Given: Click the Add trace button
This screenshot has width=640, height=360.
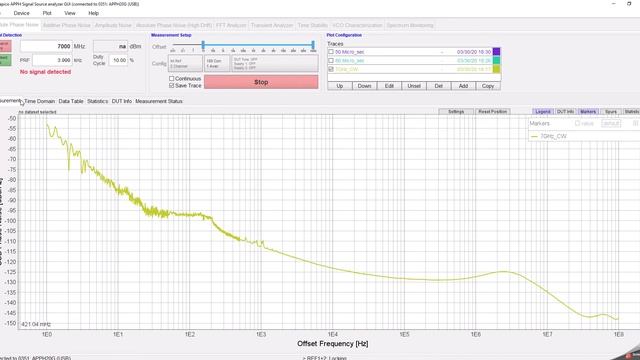Looking at the screenshot, I should pyautogui.click(x=463, y=86).
